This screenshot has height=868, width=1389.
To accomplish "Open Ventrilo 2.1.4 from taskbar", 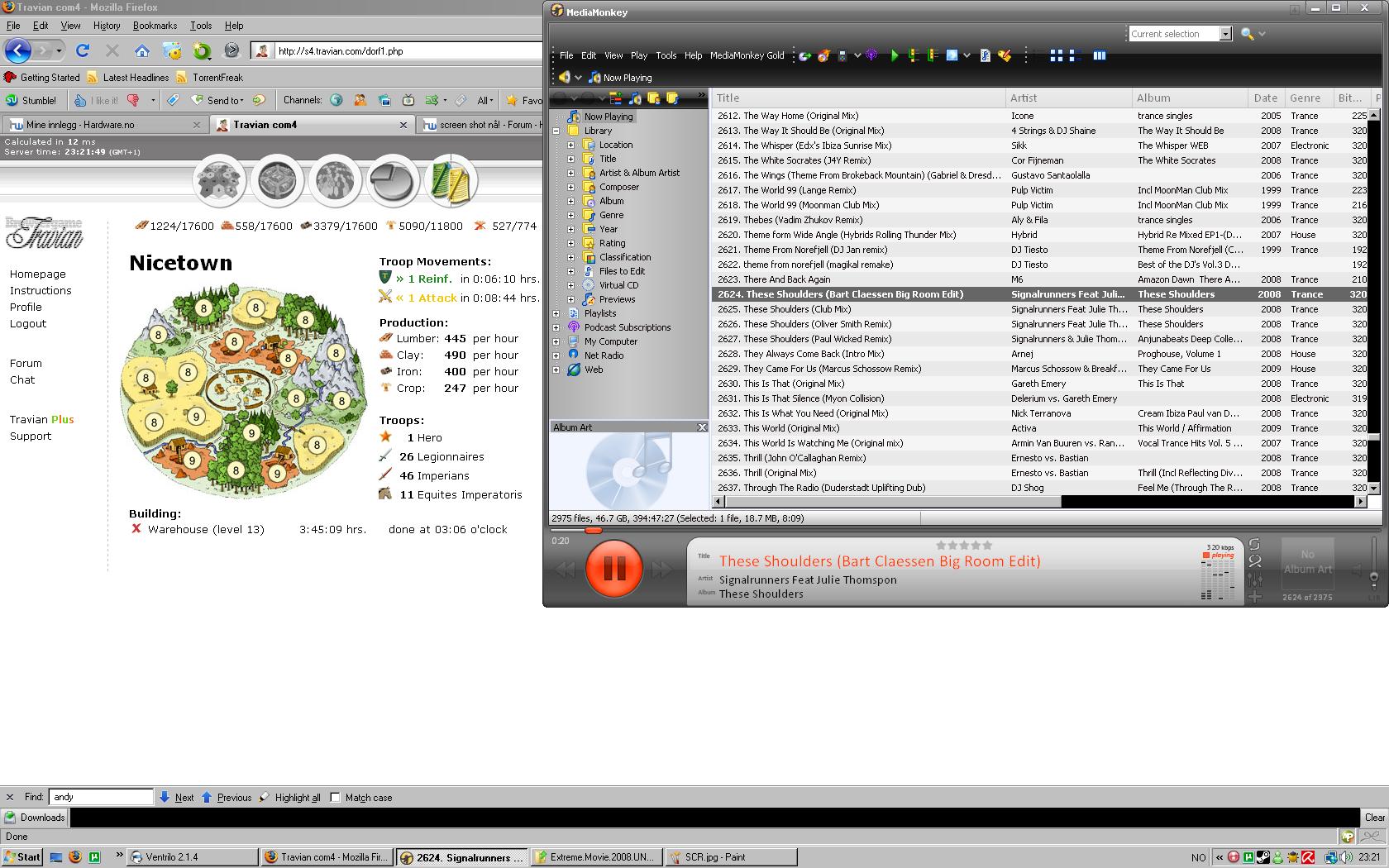I will 193,857.
